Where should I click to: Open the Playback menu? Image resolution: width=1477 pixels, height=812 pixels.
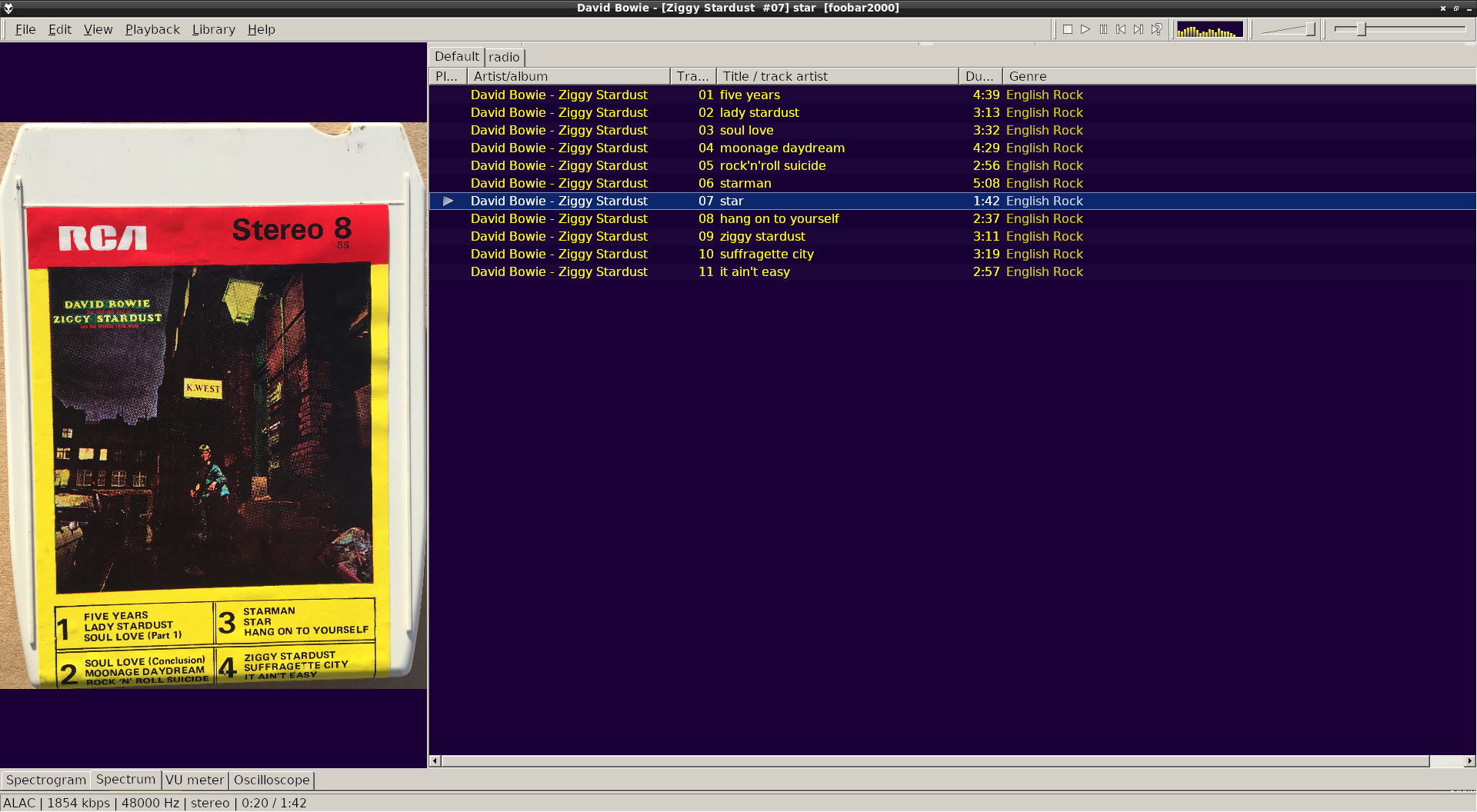152,29
